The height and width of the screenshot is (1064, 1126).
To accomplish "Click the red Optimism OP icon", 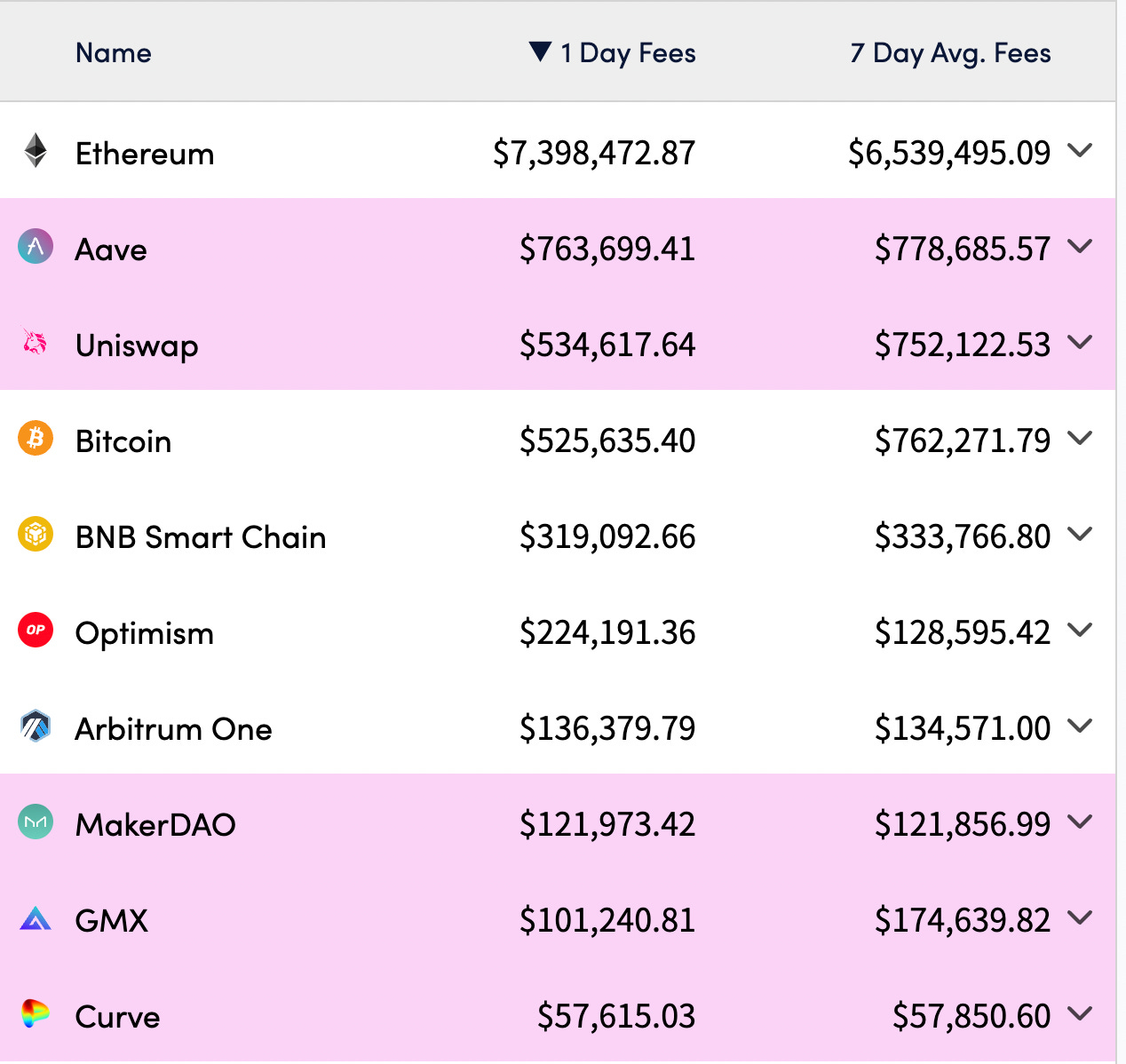I will coord(36,631).
